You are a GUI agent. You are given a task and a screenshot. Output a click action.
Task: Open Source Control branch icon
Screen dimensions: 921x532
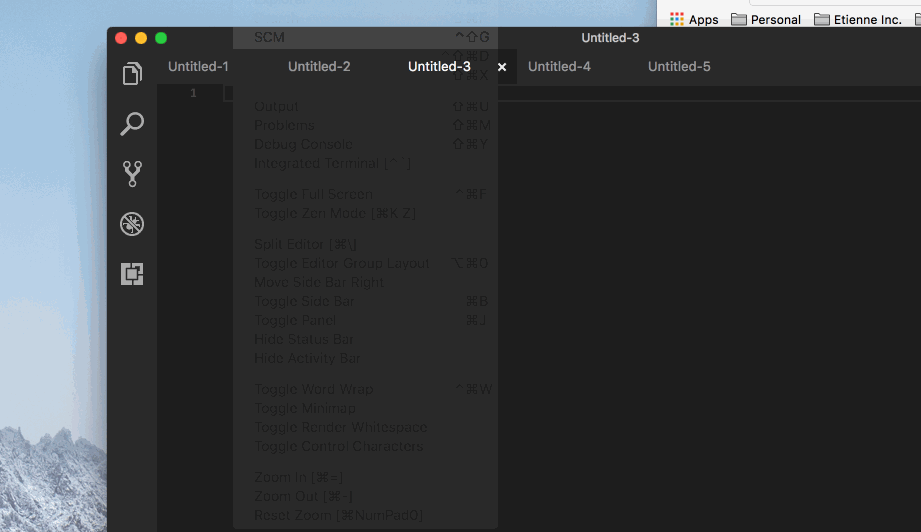[x=132, y=174]
